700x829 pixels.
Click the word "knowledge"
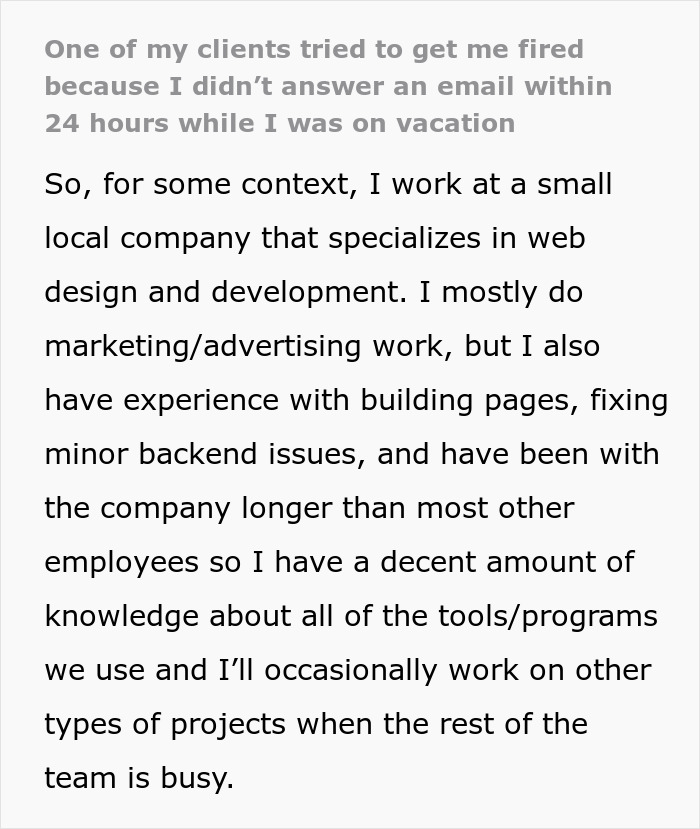point(122,616)
